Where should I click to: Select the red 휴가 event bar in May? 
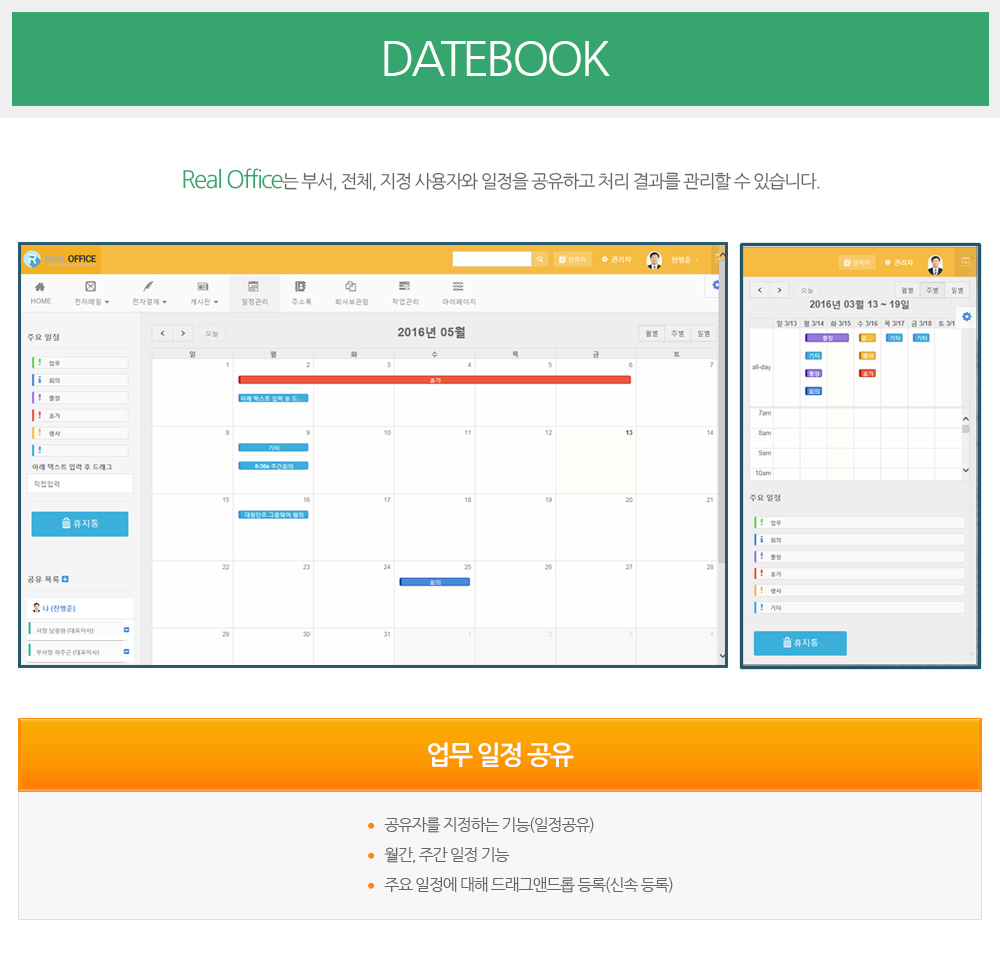pos(434,380)
